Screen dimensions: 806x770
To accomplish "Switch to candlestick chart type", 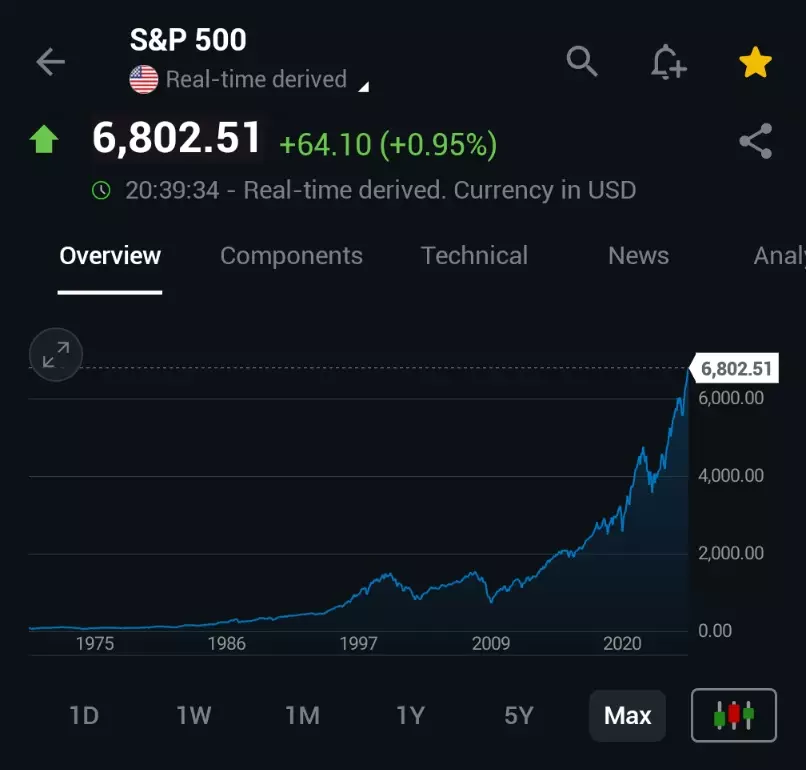I will coord(733,715).
